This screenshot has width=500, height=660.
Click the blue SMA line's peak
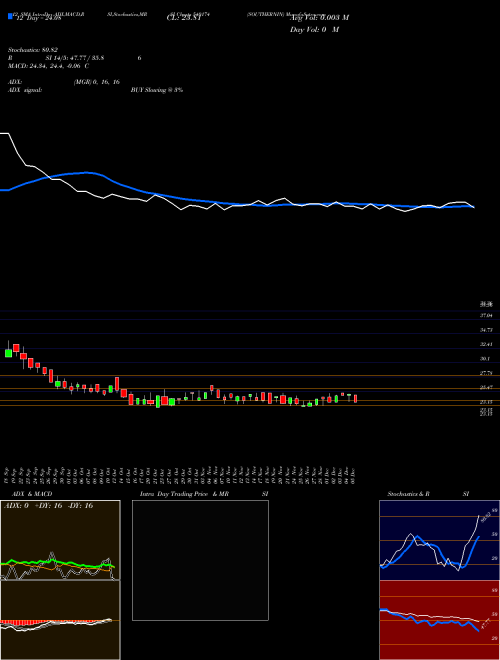(x=86, y=172)
